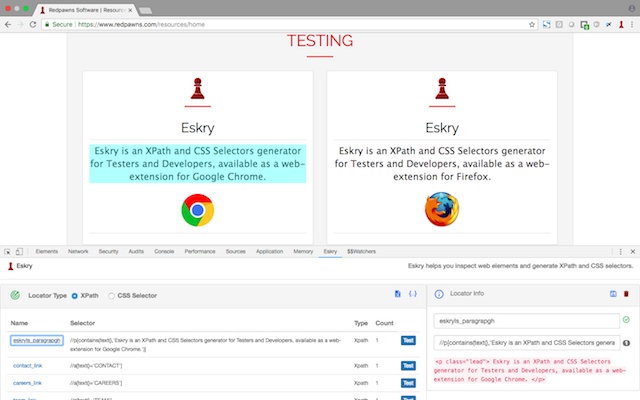Open the Sources tab
Viewport: 640px width, 400px height.
[x=236, y=251]
